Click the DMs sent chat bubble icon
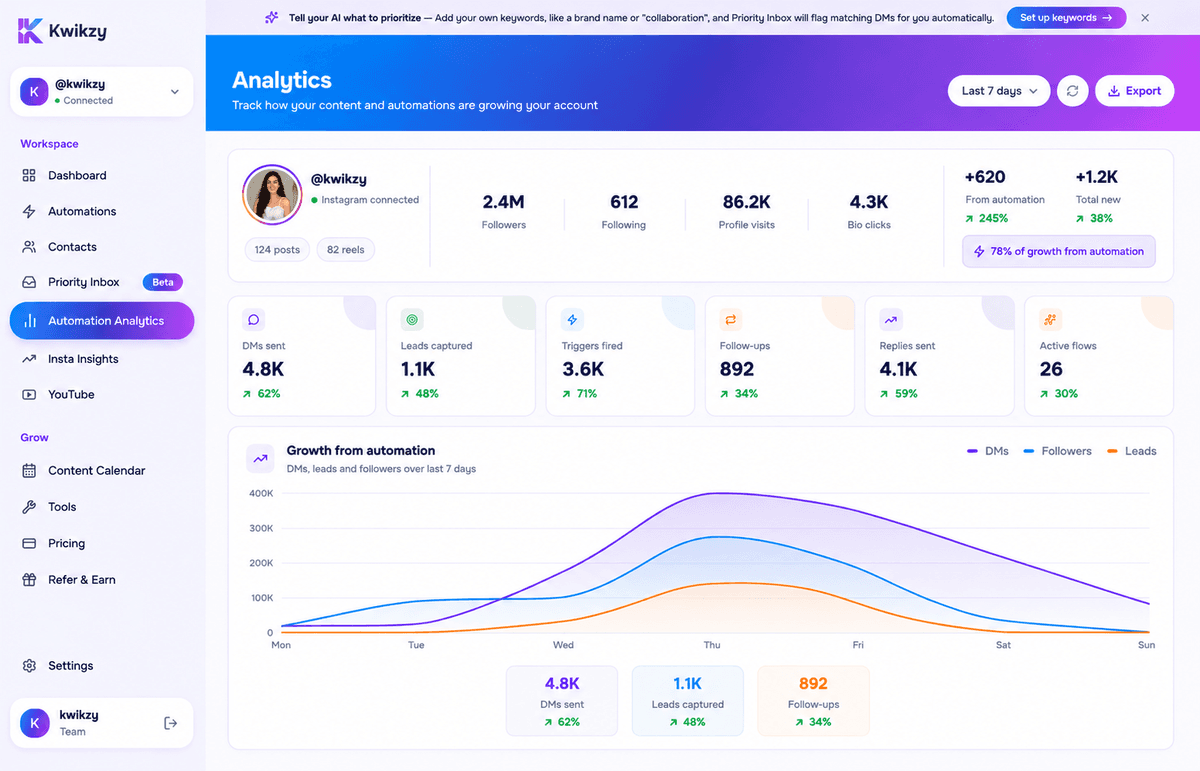The image size is (1200, 771). point(254,320)
